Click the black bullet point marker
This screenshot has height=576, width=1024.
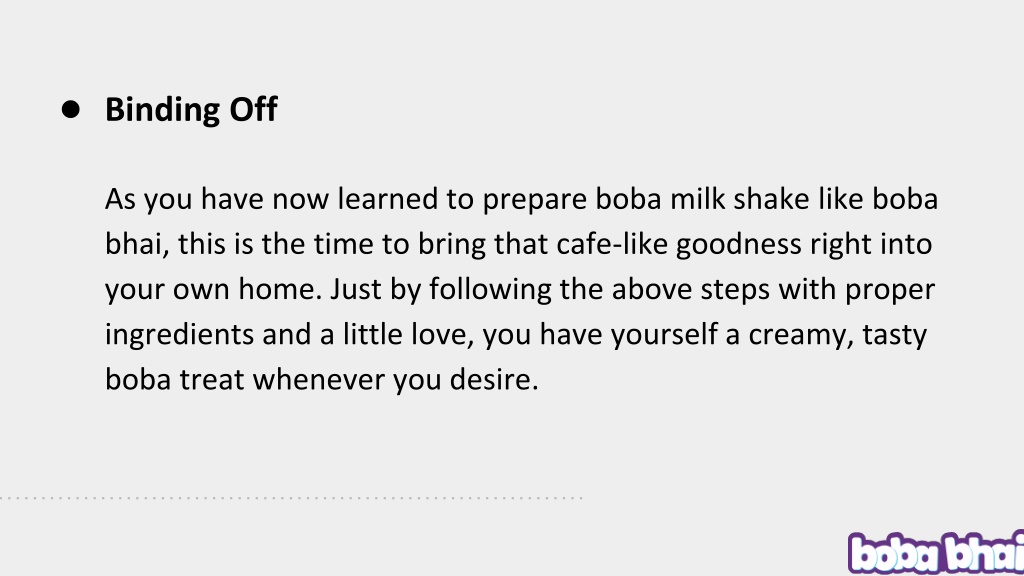point(71,110)
